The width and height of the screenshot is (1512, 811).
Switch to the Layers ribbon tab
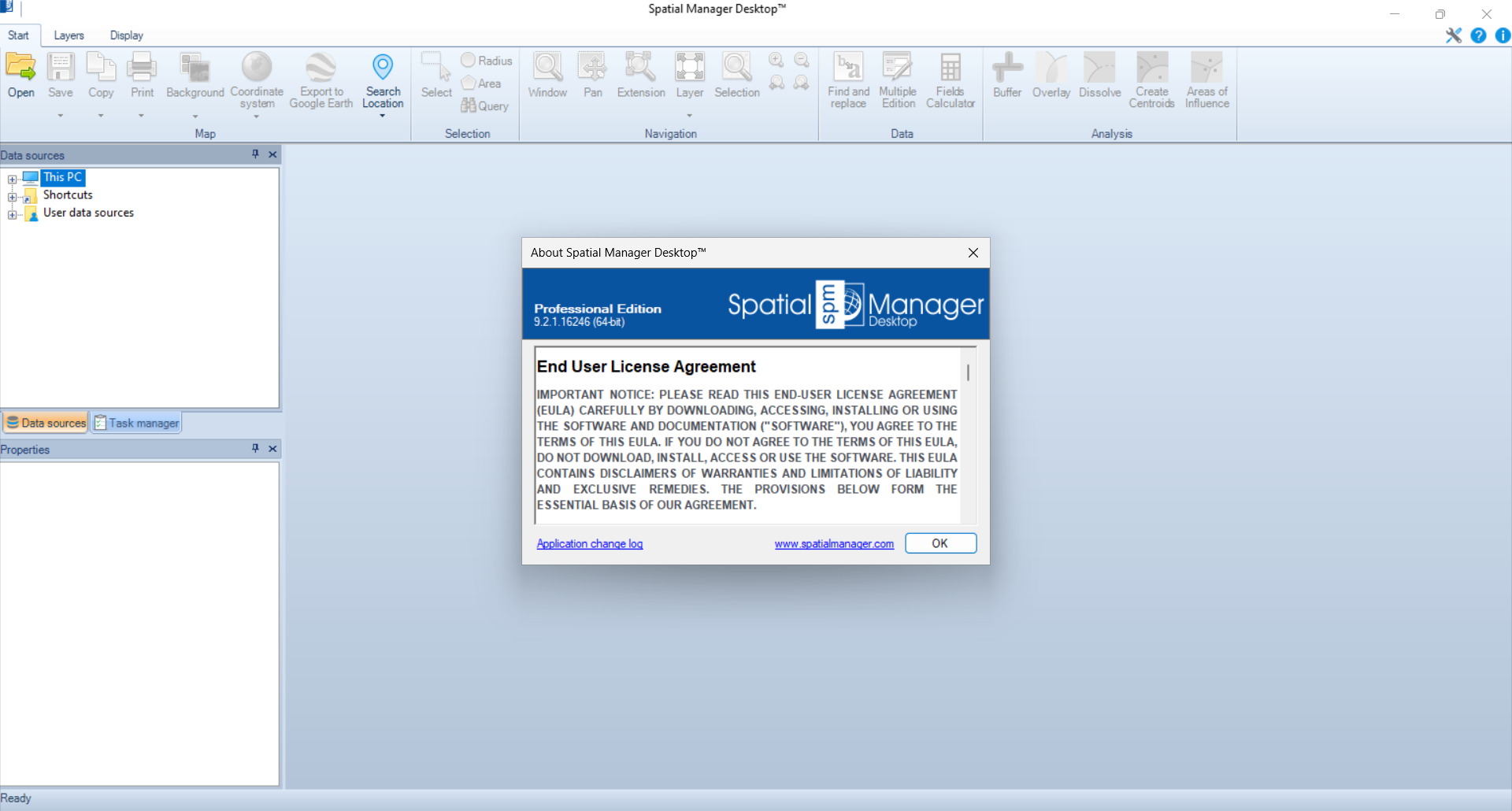tap(69, 35)
